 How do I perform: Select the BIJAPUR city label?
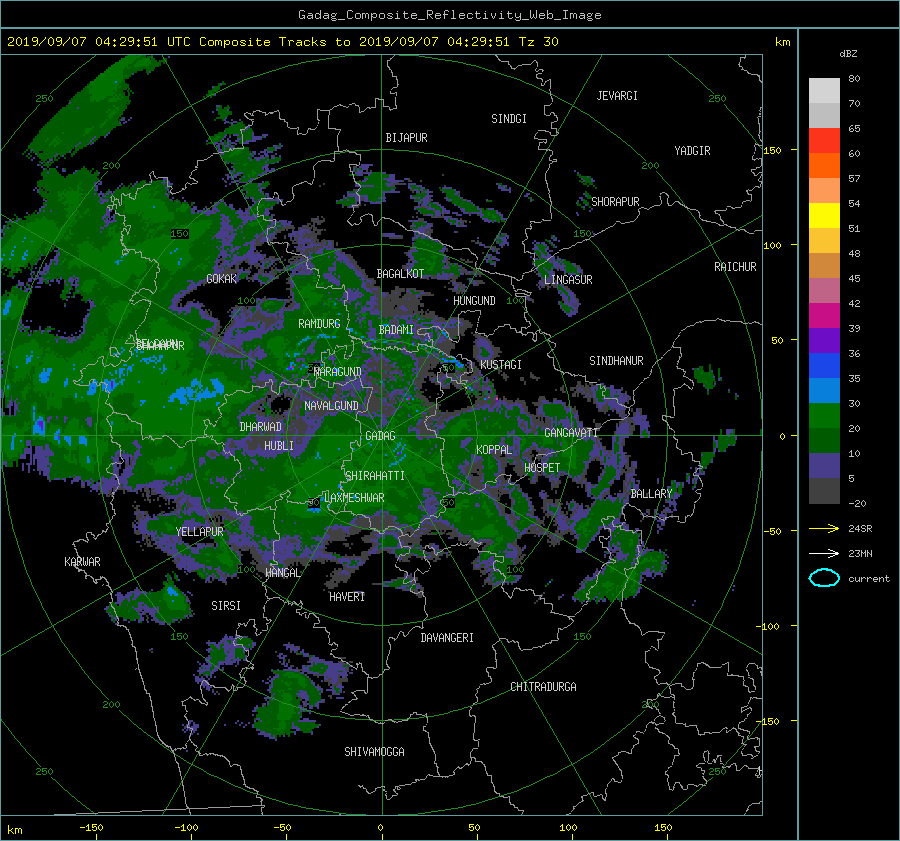pyautogui.click(x=406, y=138)
